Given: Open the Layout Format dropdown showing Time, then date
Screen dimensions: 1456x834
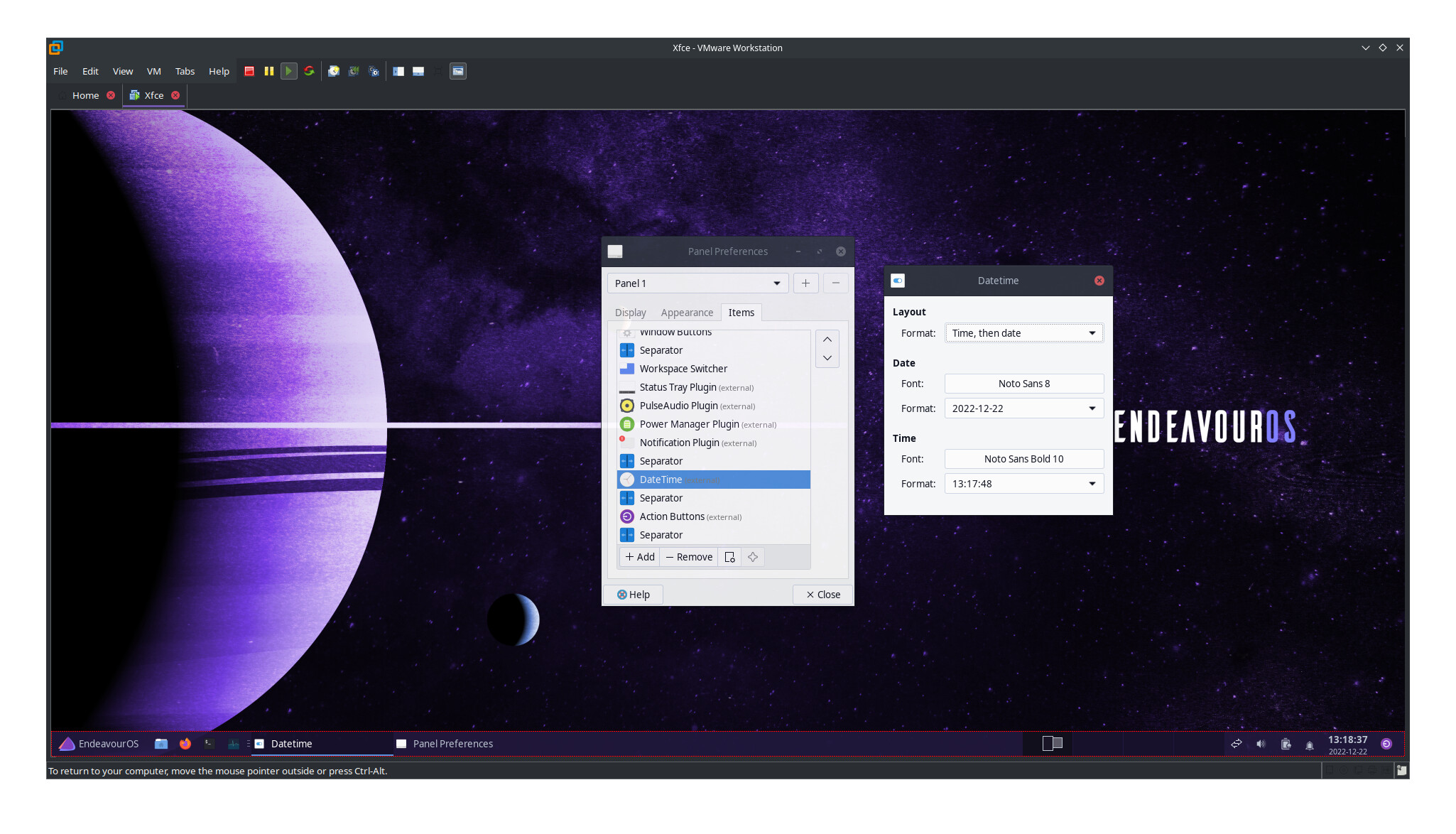Looking at the screenshot, I should click(x=1023, y=332).
